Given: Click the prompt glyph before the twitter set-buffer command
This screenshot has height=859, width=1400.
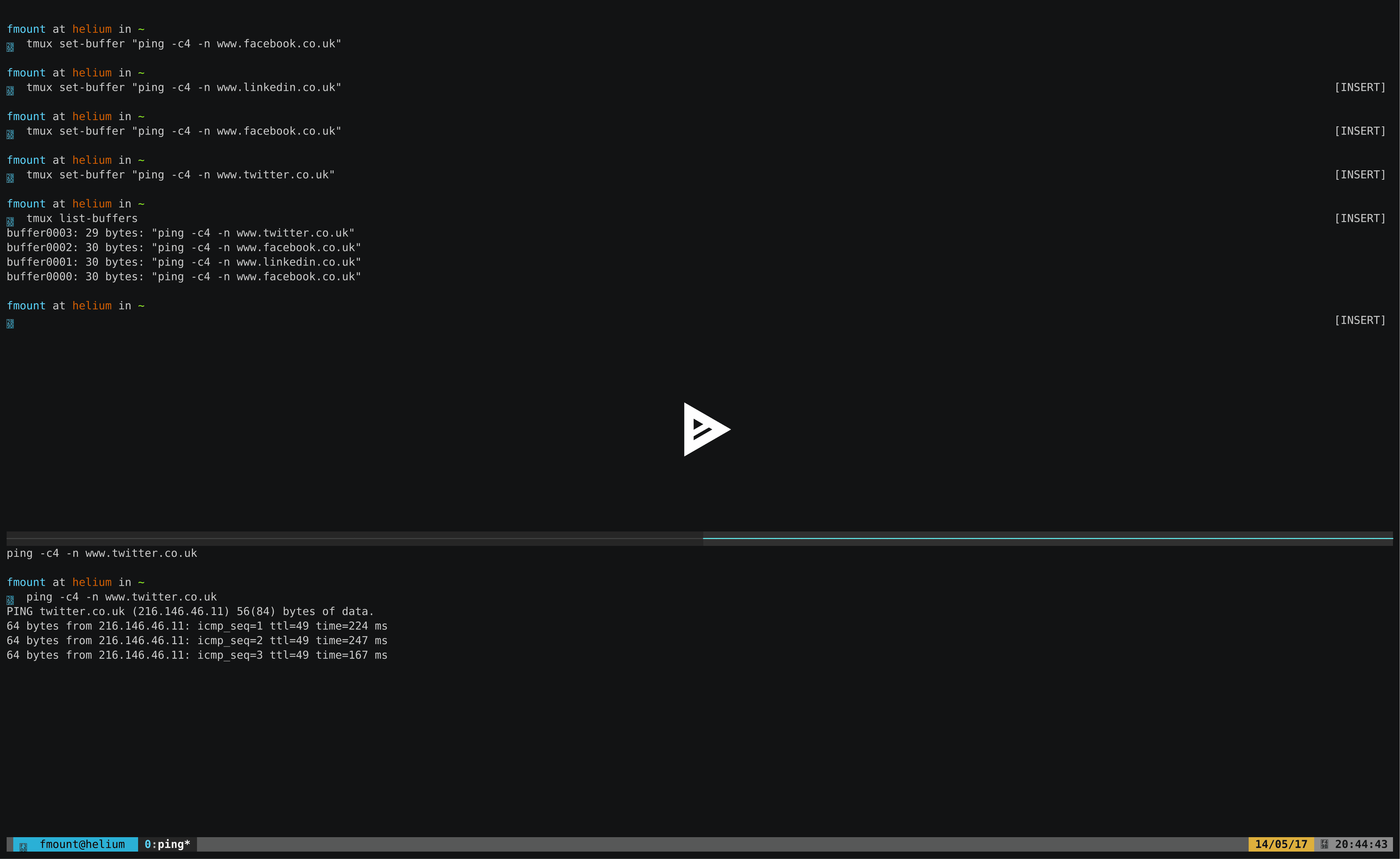Looking at the screenshot, I should [10, 179].
